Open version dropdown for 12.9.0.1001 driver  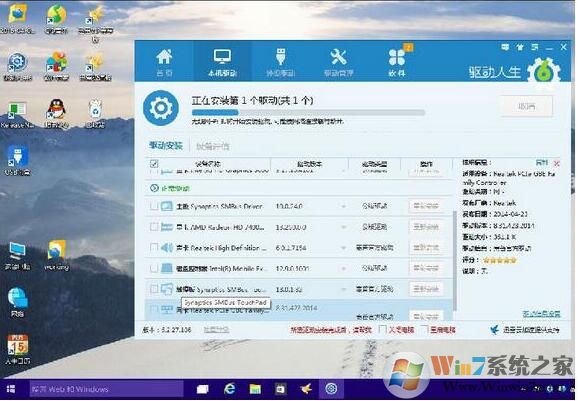[344, 269]
